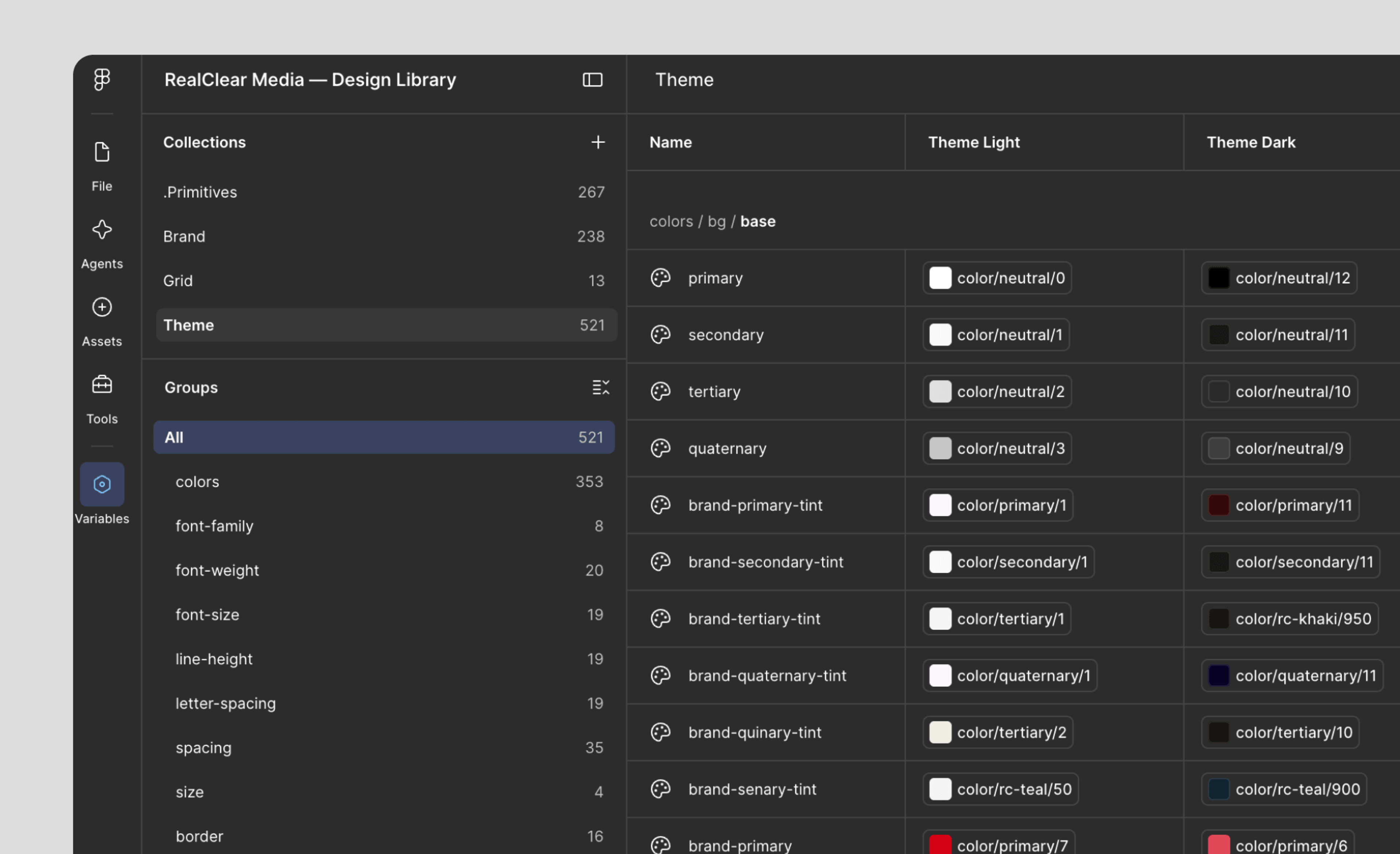Open color/neutral/9 dark value chip
This screenshot has width=1400, height=854.
click(x=1276, y=448)
